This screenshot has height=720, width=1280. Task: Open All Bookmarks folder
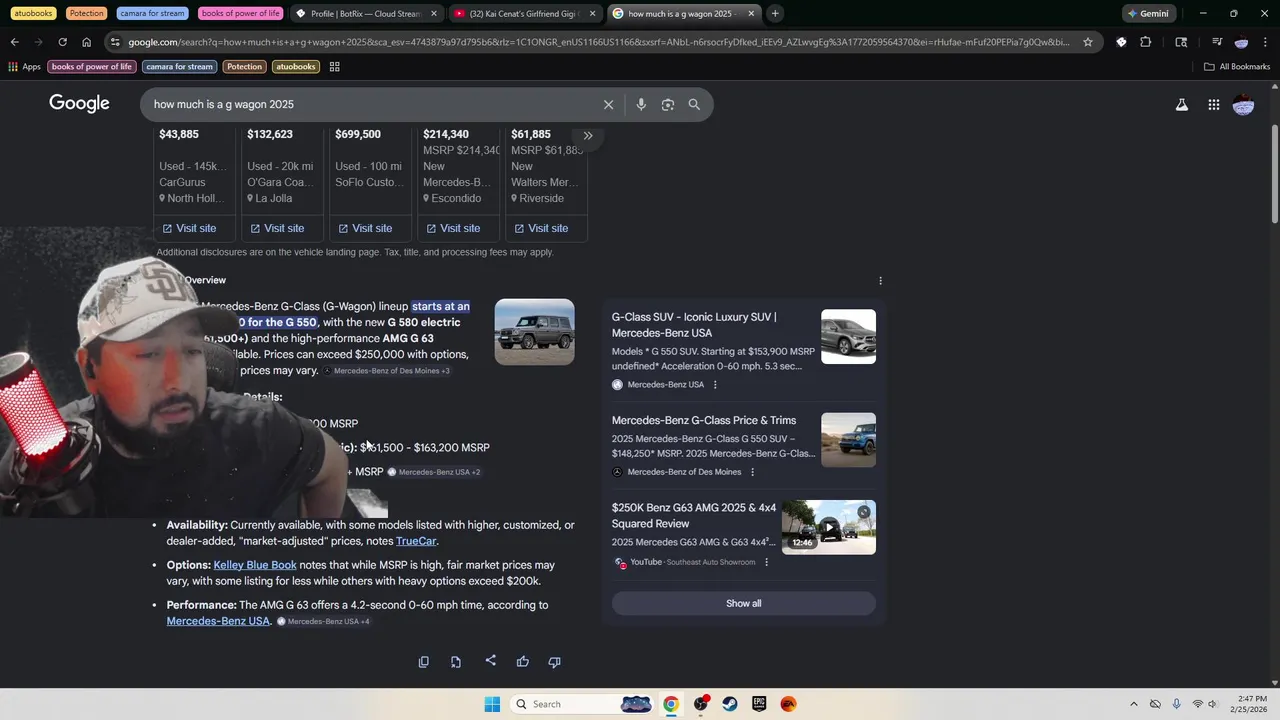(1237, 67)
